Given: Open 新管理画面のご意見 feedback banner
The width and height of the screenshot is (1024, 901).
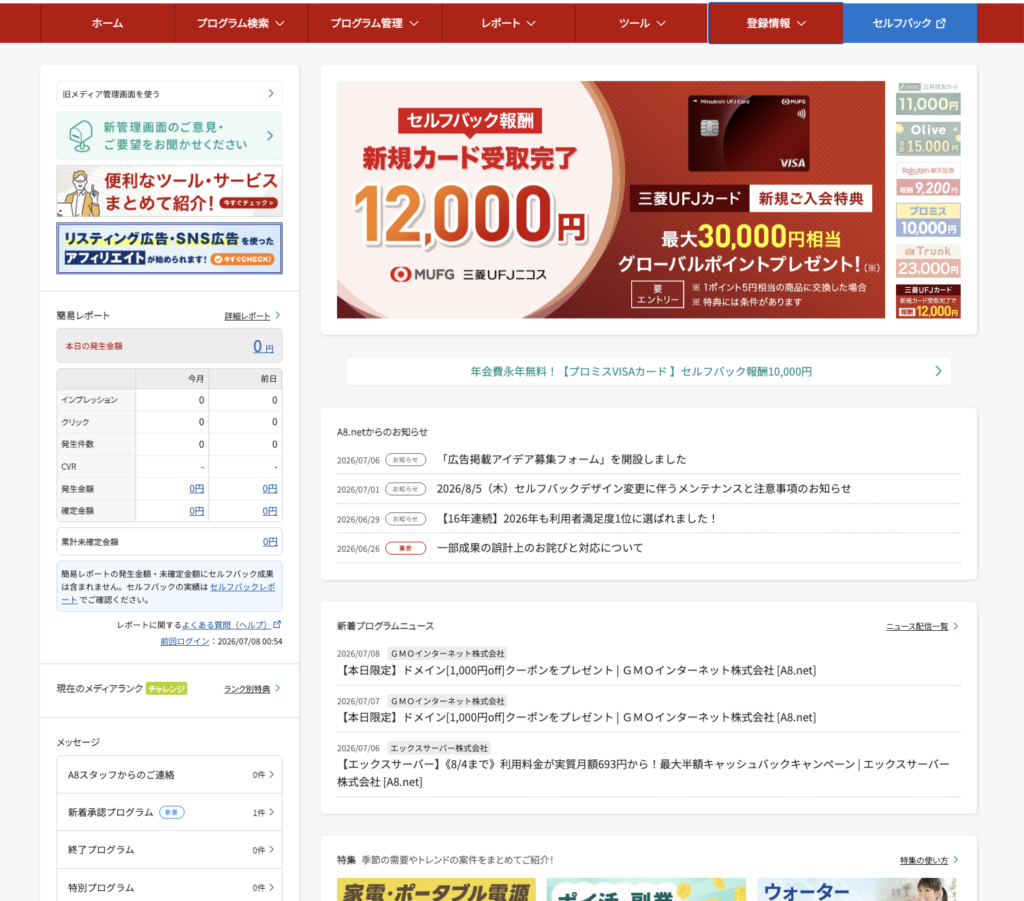Looking at the screenshot, I should coord(169,136).
